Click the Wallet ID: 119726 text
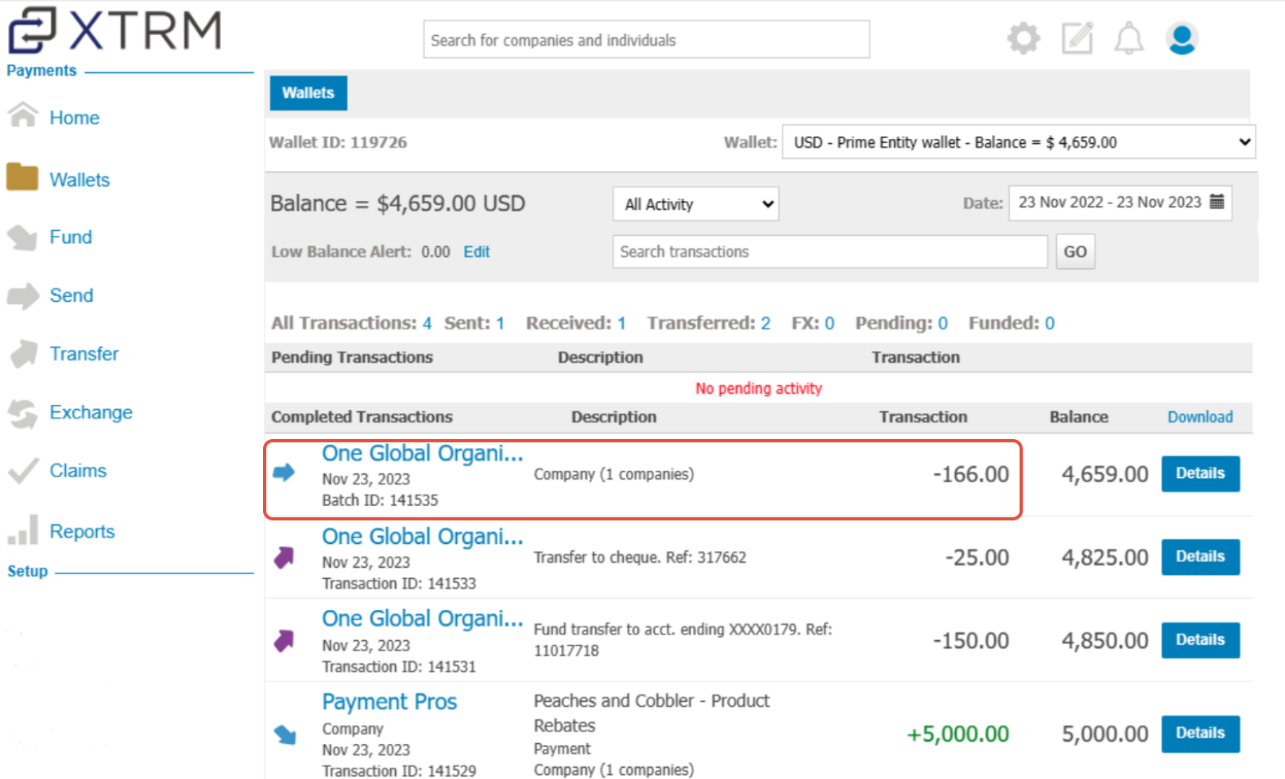Screen dimensions: 1285x779 (x=338, y=142)
